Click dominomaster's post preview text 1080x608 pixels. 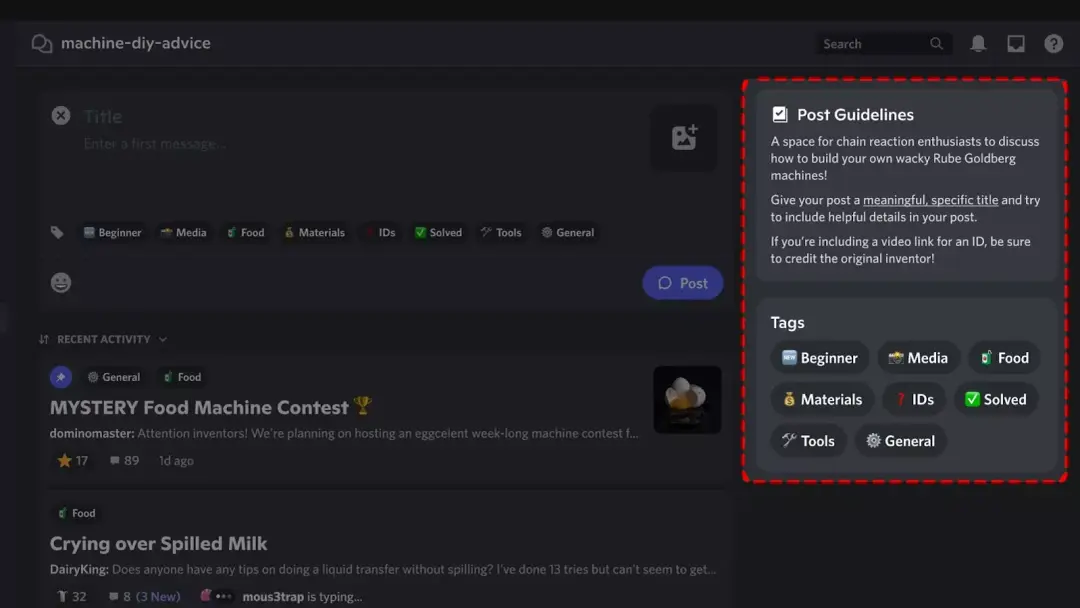point(344,434)
